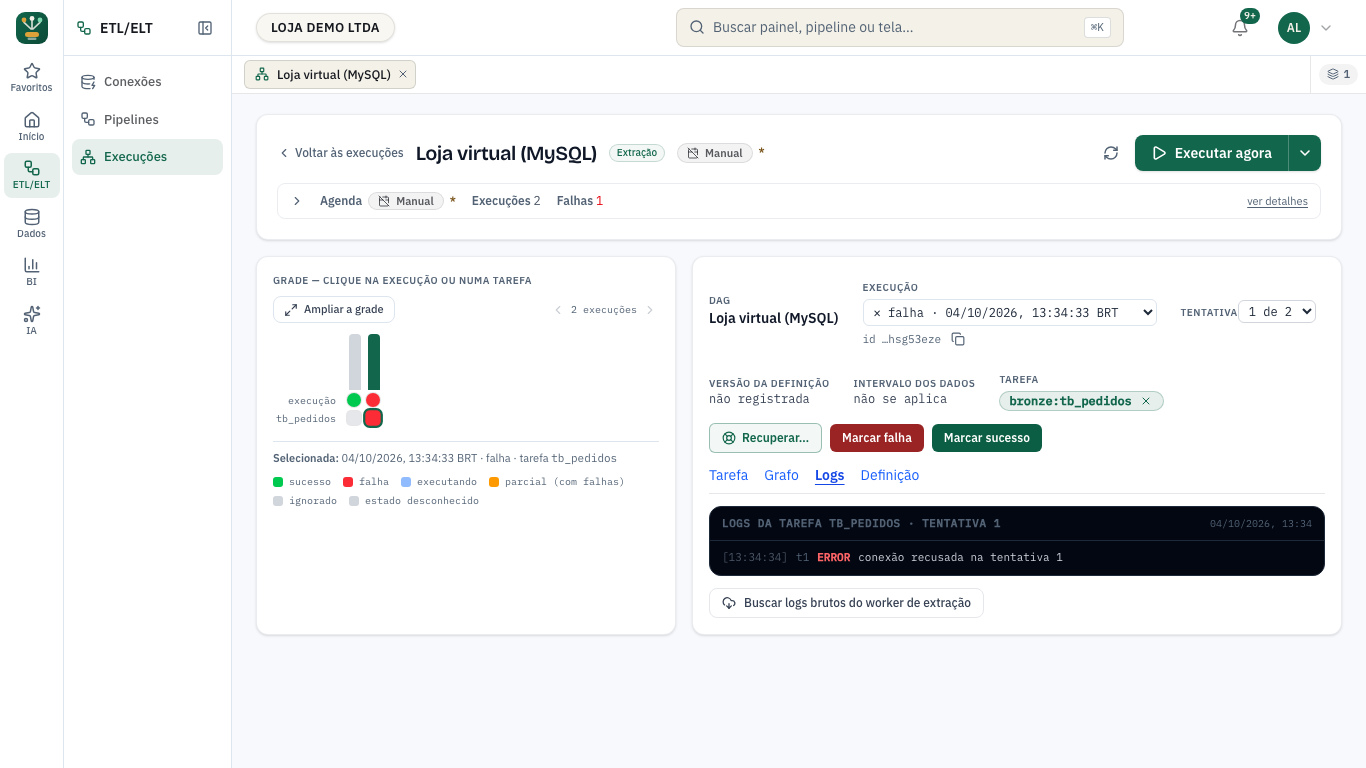Screen dimensions: 1366x768
Task: Refresh the execution details
Action: [1111, 153]
